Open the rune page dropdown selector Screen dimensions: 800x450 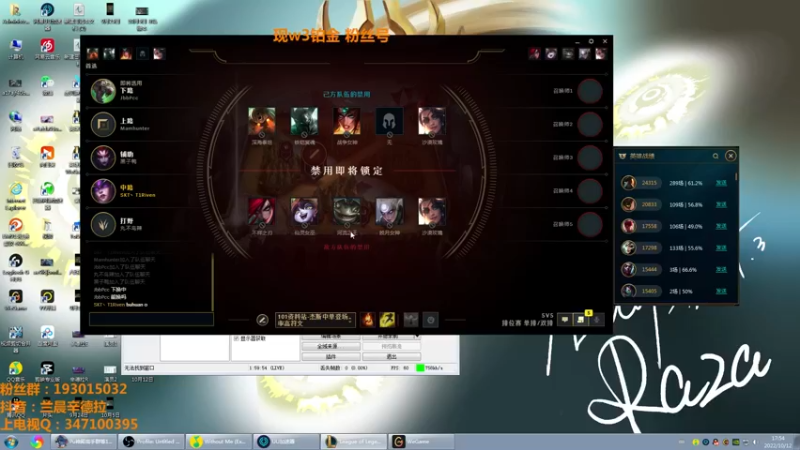pyautogui.click(x=315, y=319)
